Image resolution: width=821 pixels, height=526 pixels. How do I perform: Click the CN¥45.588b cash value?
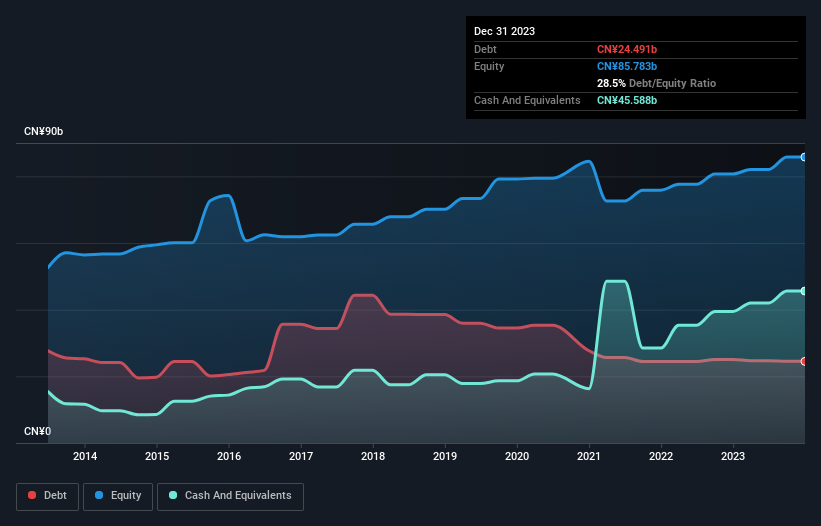pyautogui.click(x=627, y=100)
